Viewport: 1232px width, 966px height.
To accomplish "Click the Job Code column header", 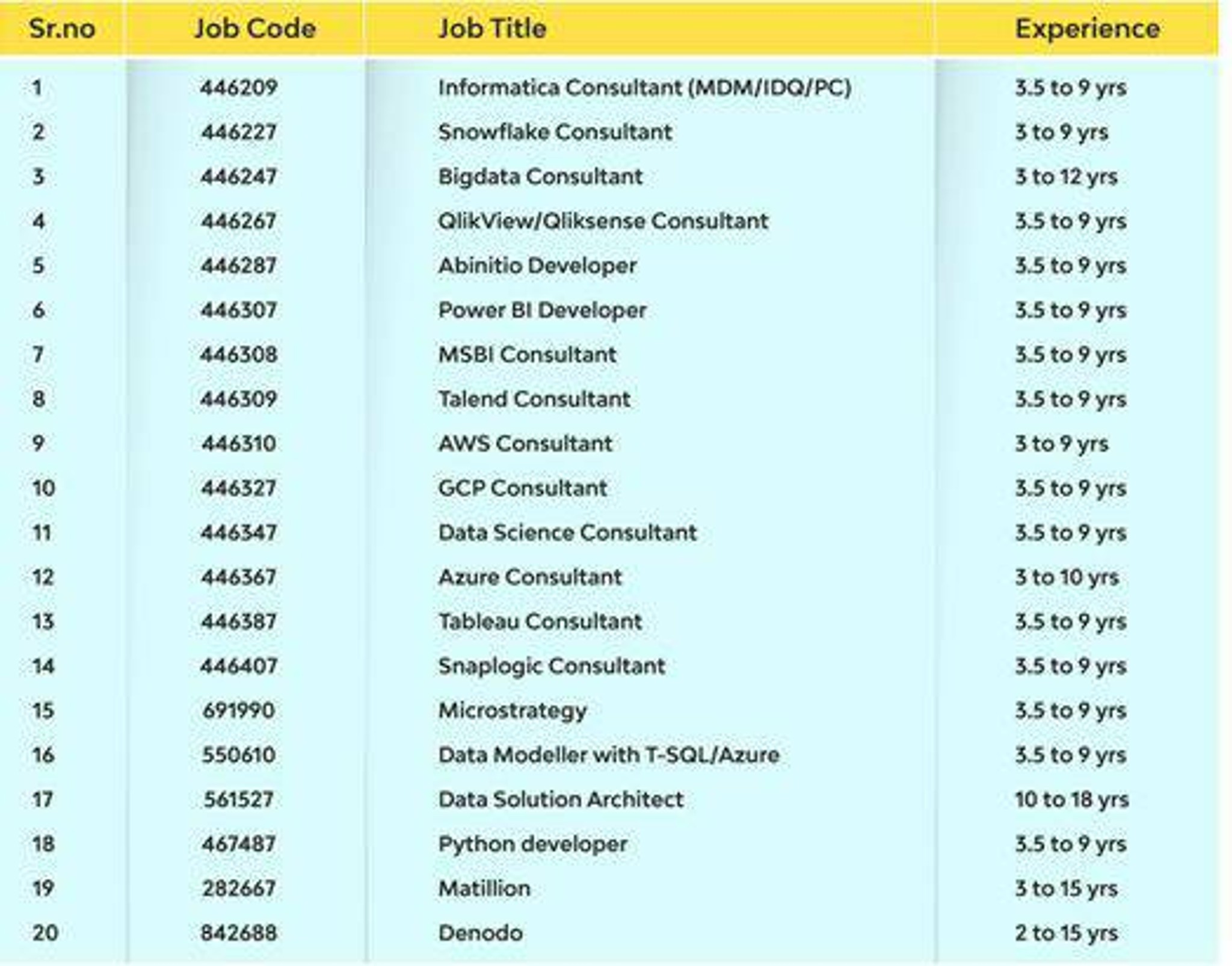I will pos(255,28).
